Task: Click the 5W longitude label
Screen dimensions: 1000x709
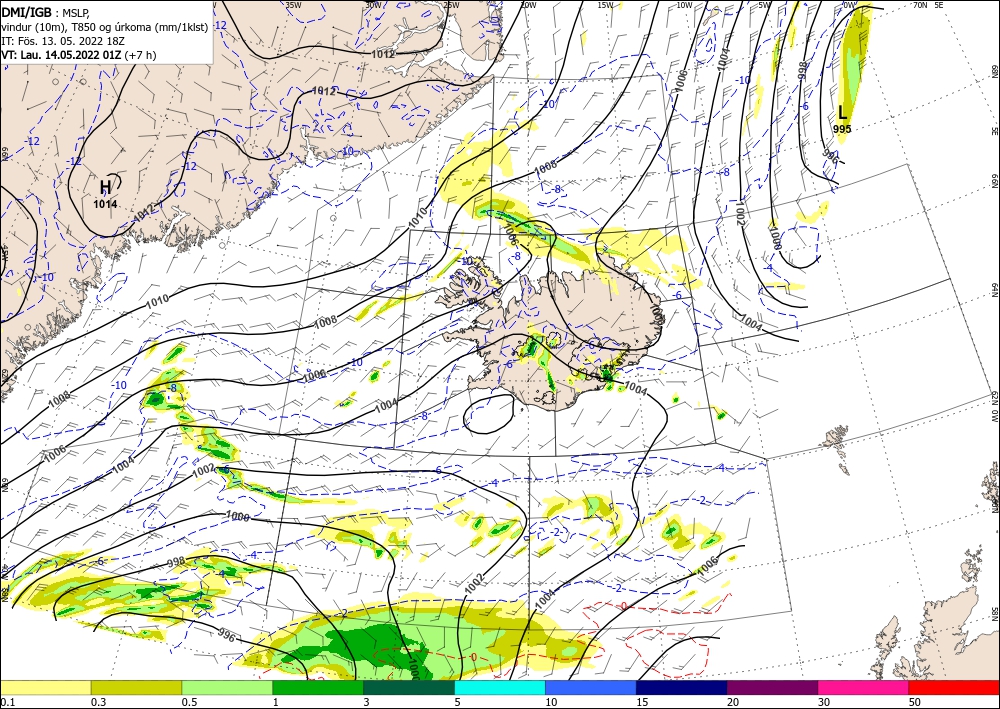Action: (x=765, y=5)
